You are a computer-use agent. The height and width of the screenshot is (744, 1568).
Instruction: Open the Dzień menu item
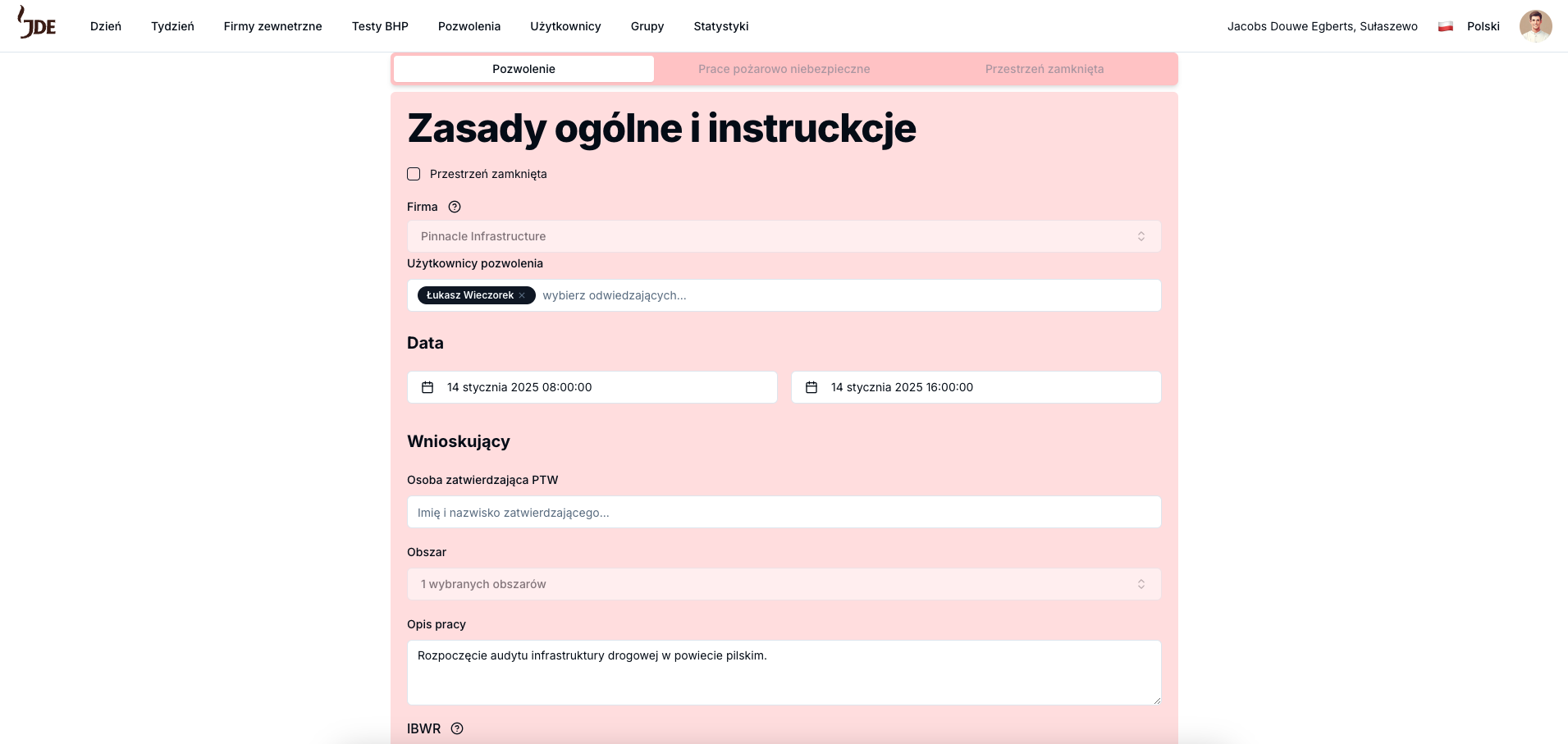pyautogui.click(x=106, y=26)
